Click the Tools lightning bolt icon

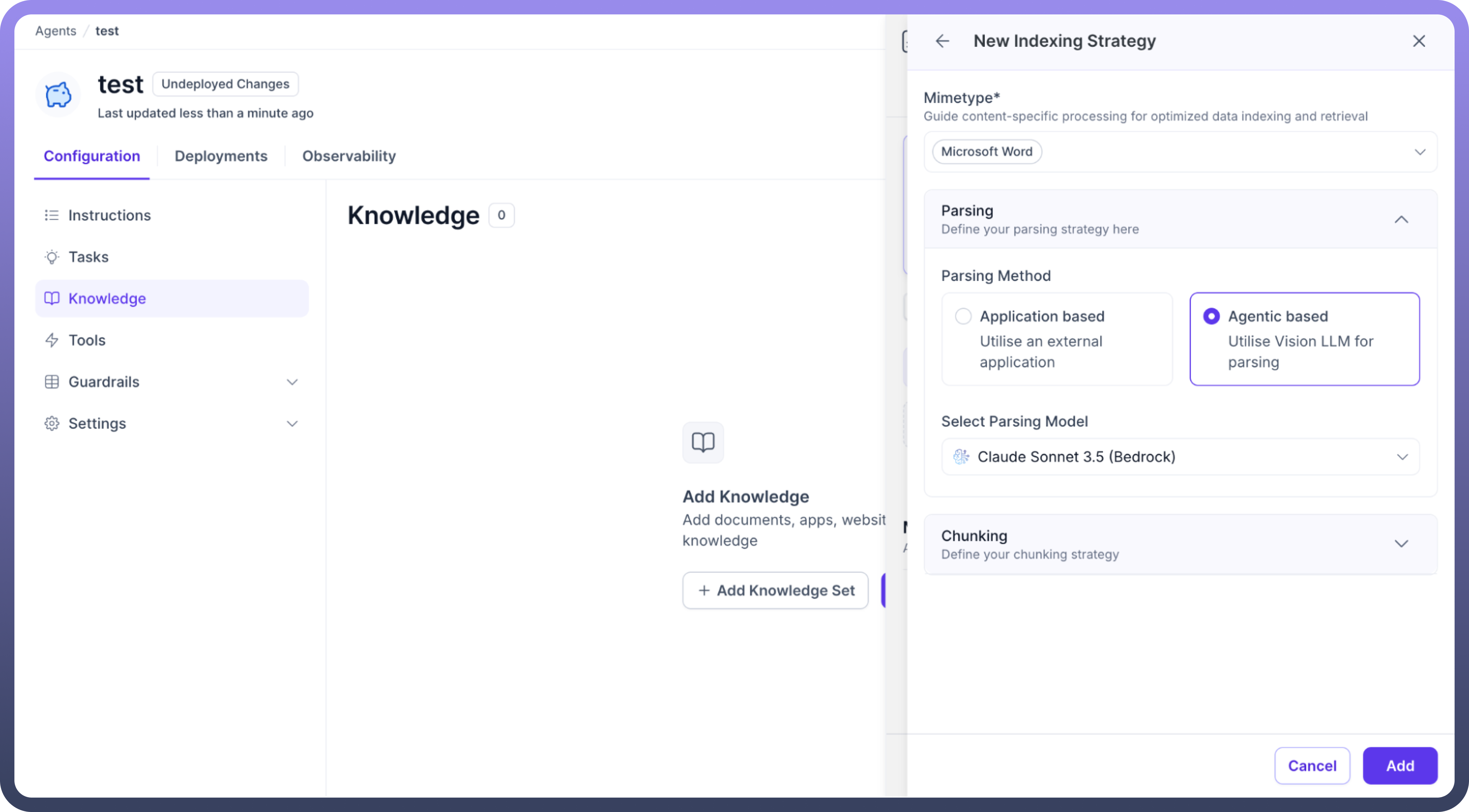[x=51, y=340]
